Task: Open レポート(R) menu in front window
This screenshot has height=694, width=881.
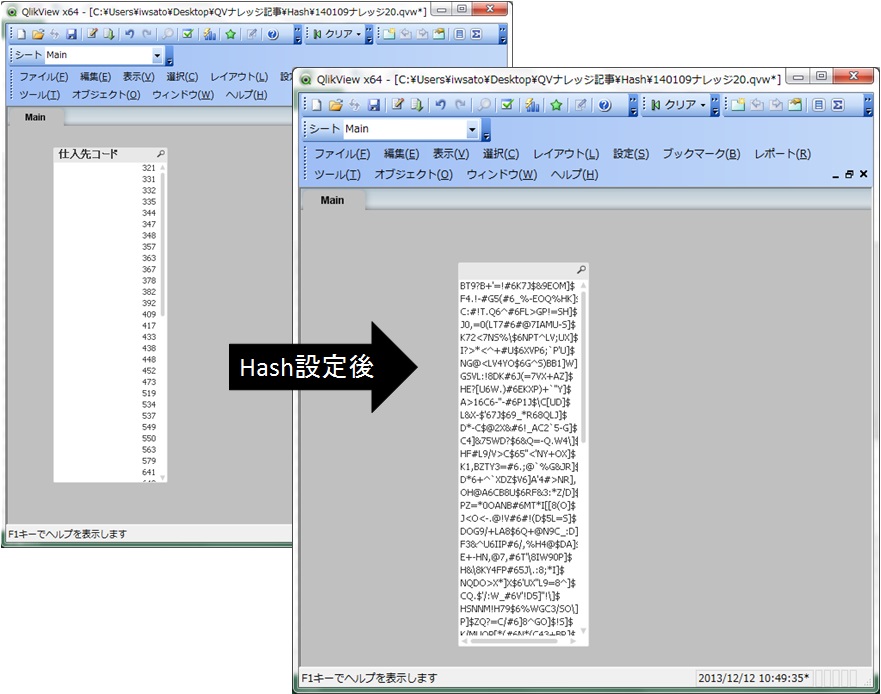Action: pos(783,153)
